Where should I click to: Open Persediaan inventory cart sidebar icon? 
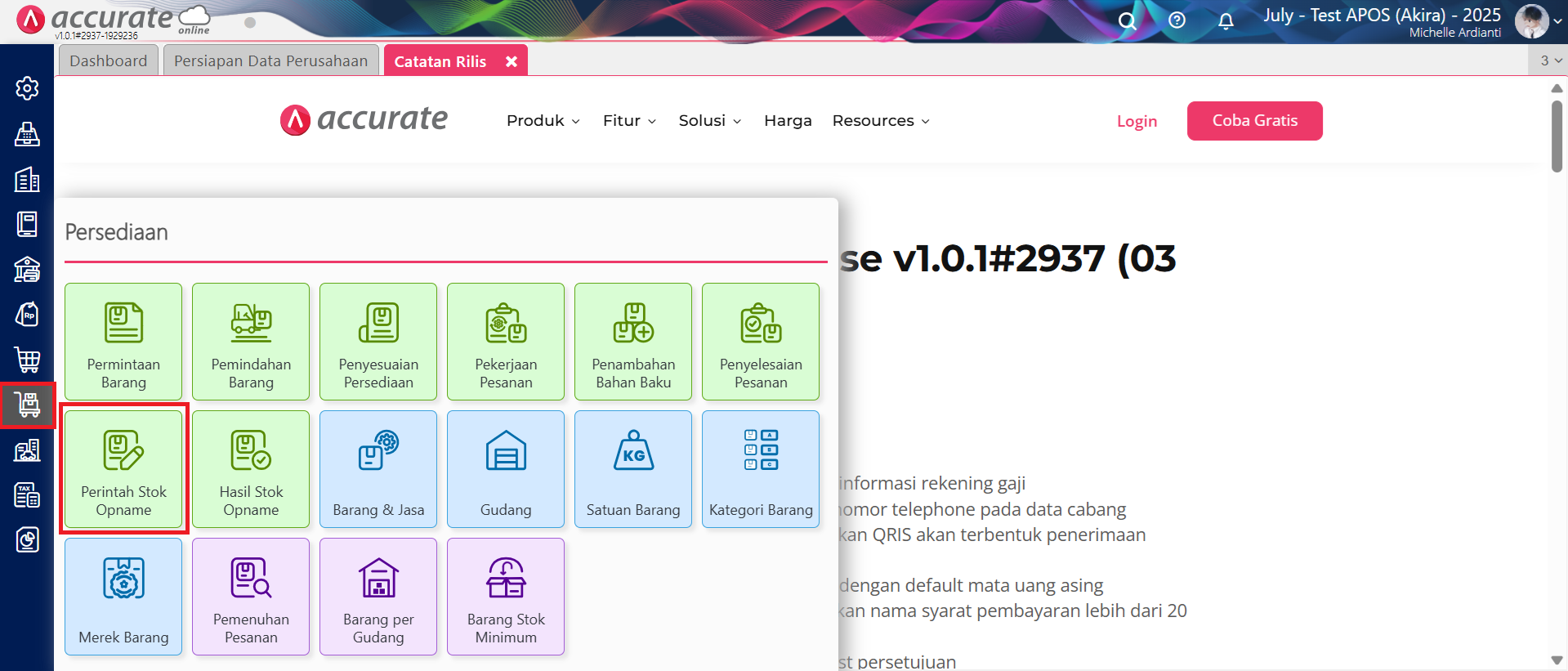(27, 405)
